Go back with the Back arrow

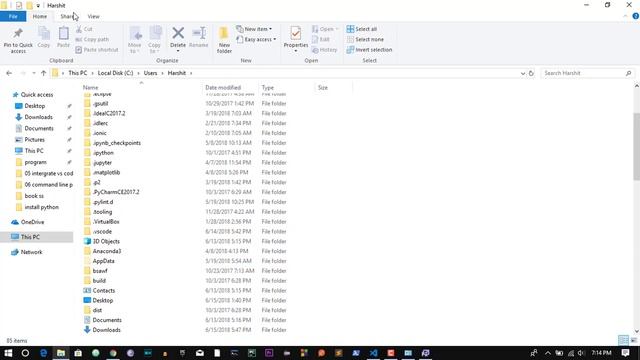(9, 73)
